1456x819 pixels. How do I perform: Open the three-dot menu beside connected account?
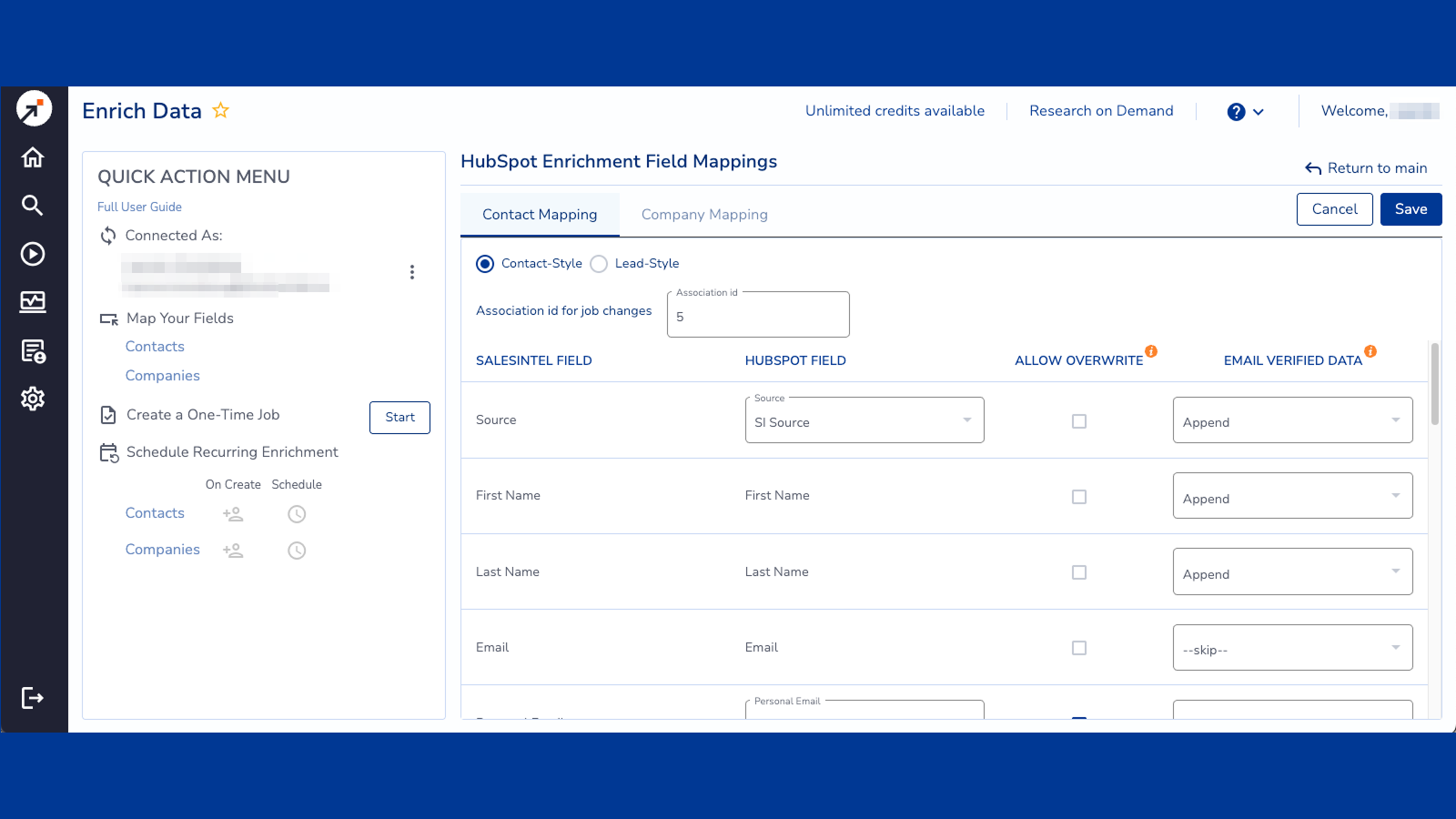(x=412, y=272)
